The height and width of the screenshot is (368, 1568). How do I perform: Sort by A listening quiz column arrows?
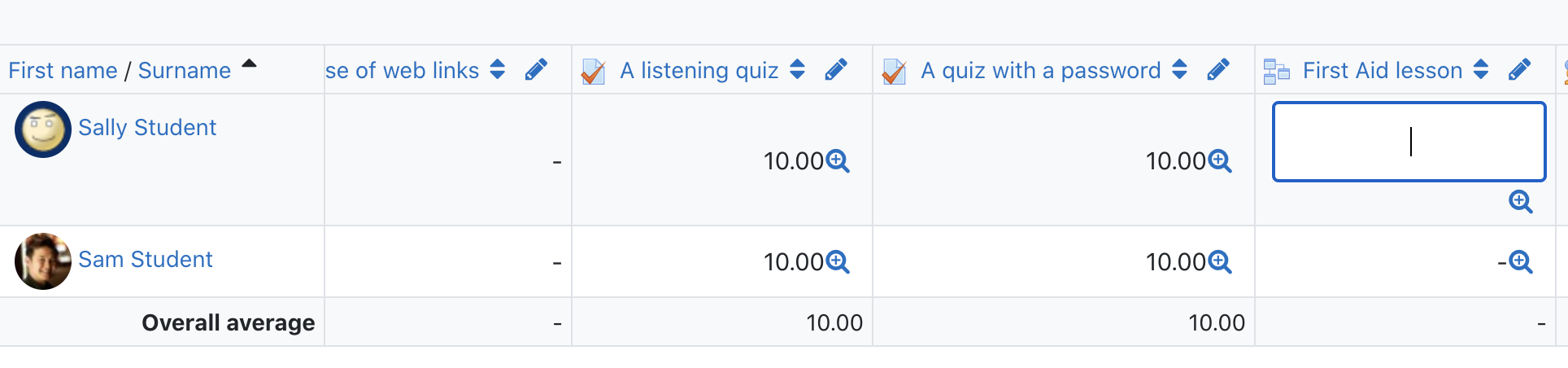coord(798,70)
